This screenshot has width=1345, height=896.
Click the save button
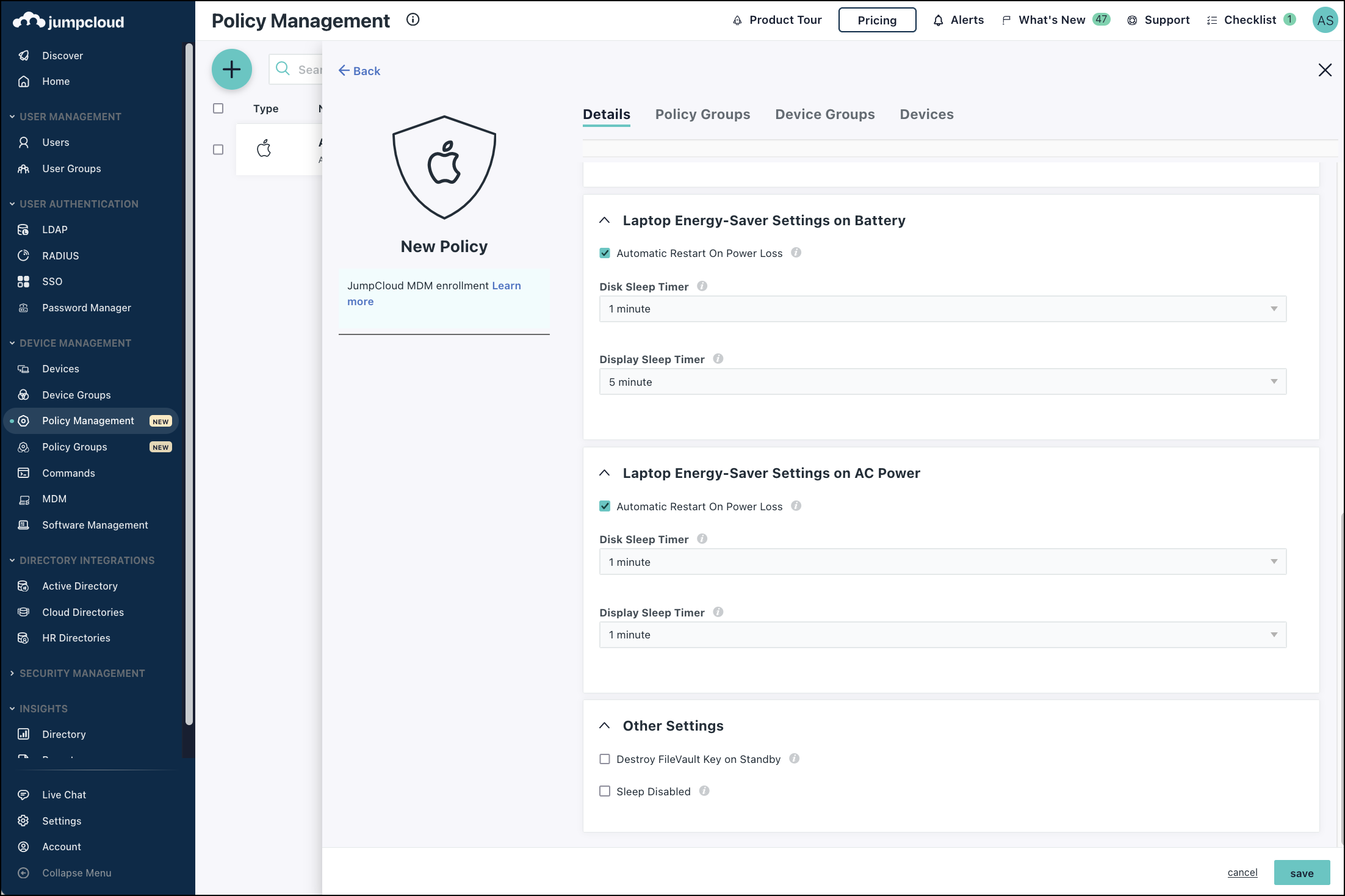[x=1301, y=873]
